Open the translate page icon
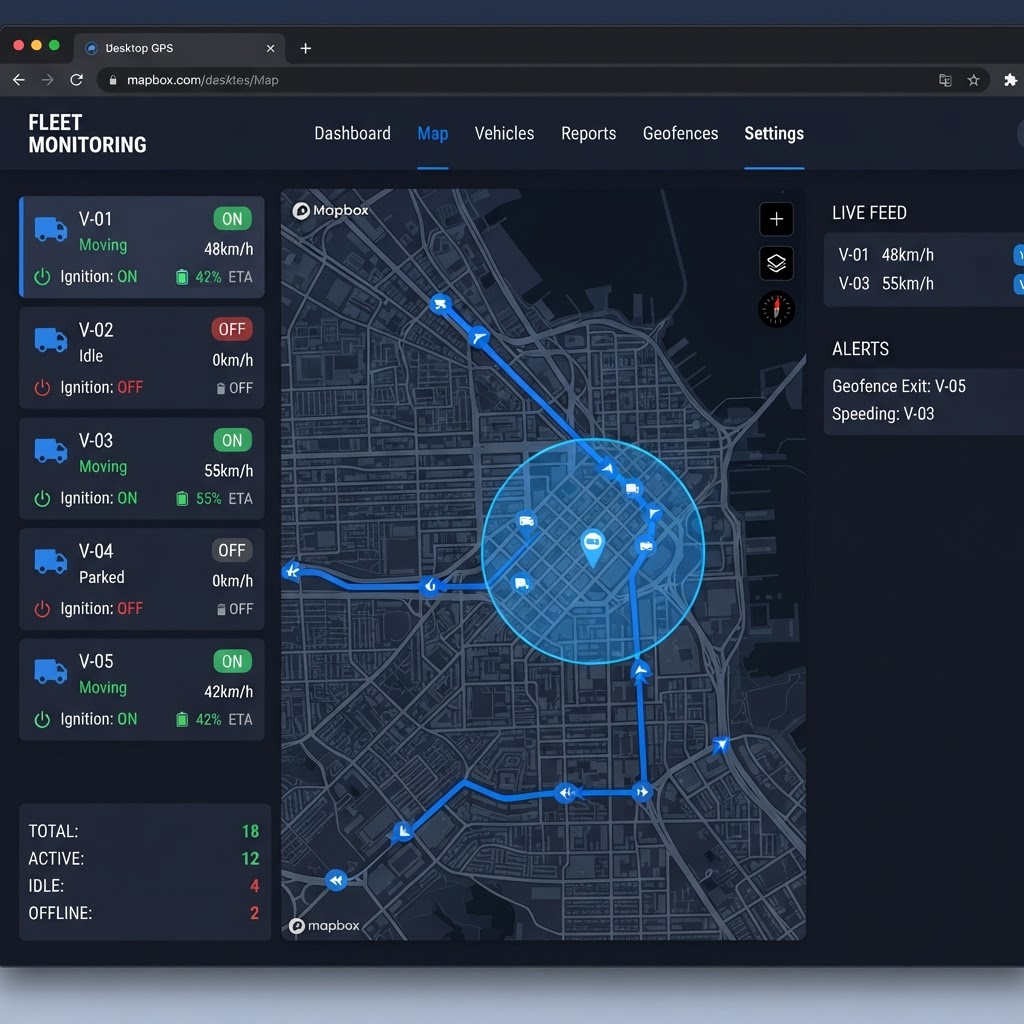Image resolution: width=1024 pixels, height=1024 pixels. [x=945, y=80]
